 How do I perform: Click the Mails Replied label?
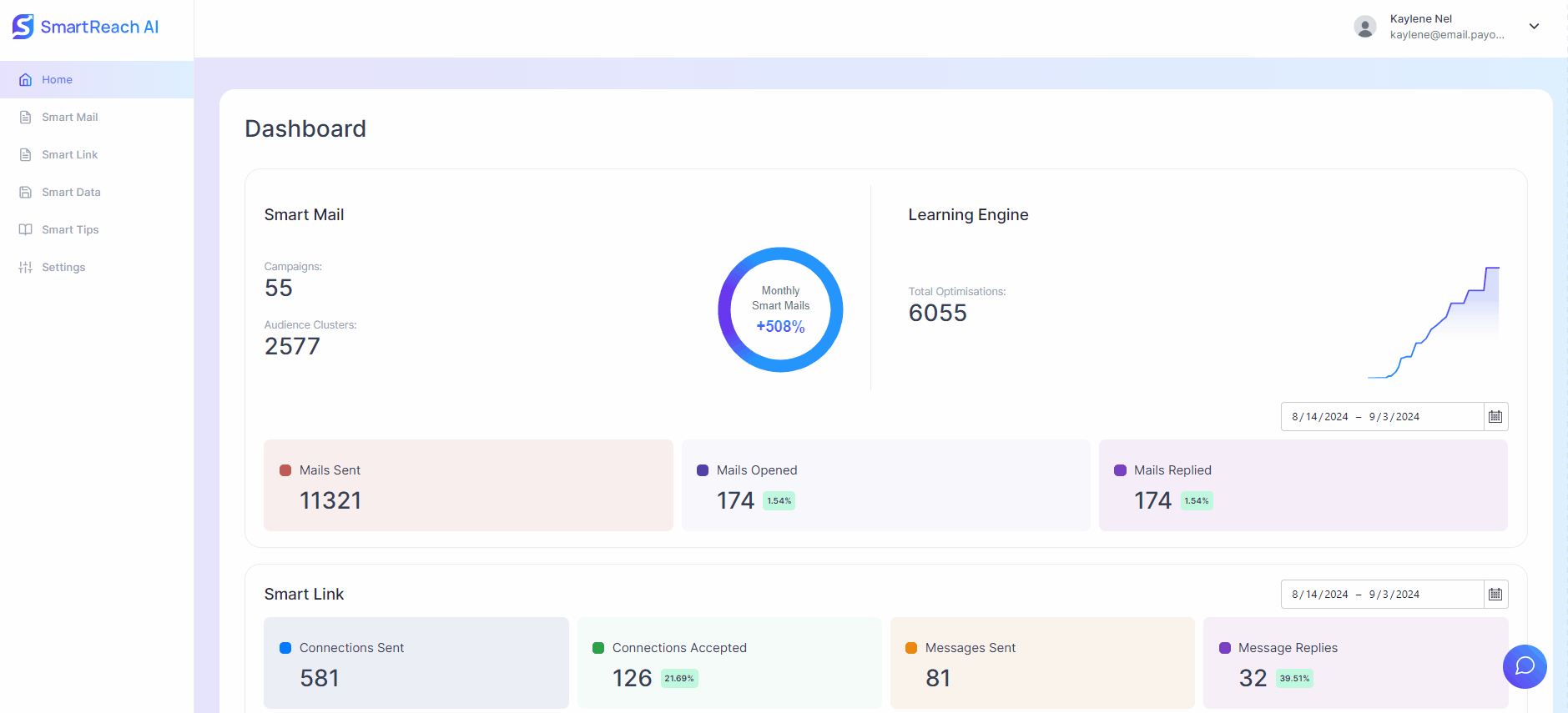[1172, 470]
